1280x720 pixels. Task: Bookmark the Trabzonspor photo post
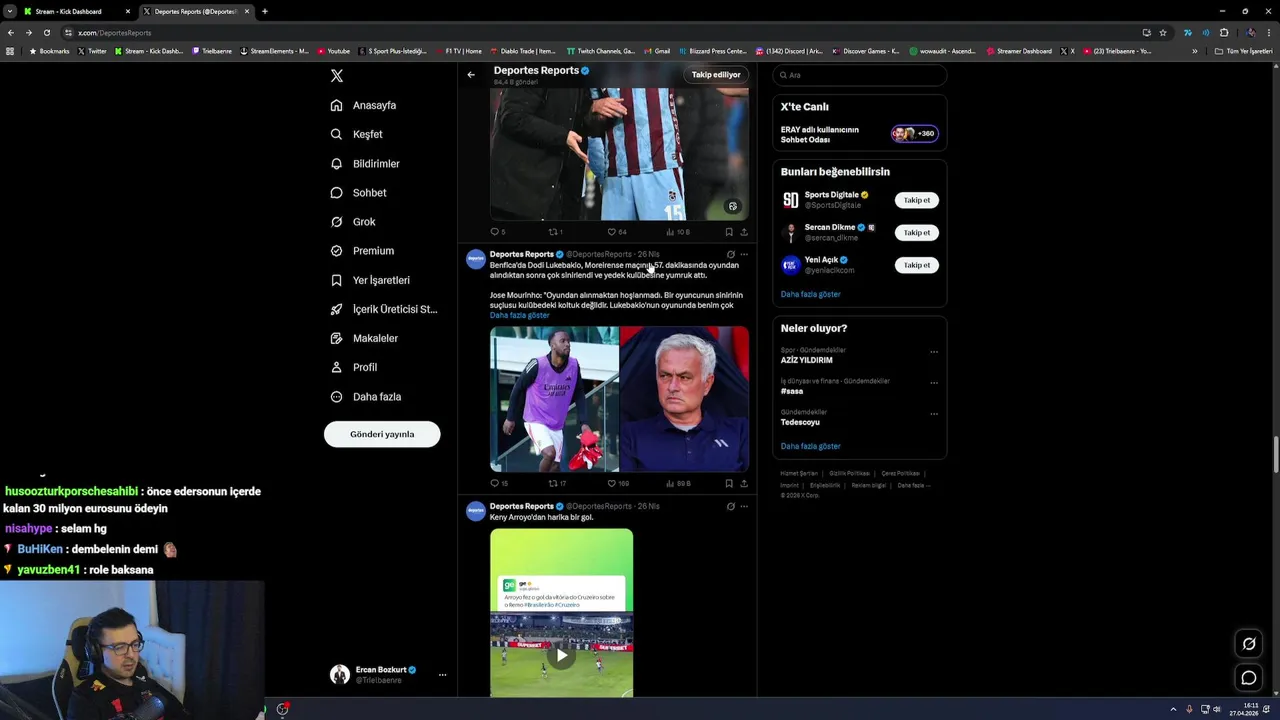click(729, 232)
